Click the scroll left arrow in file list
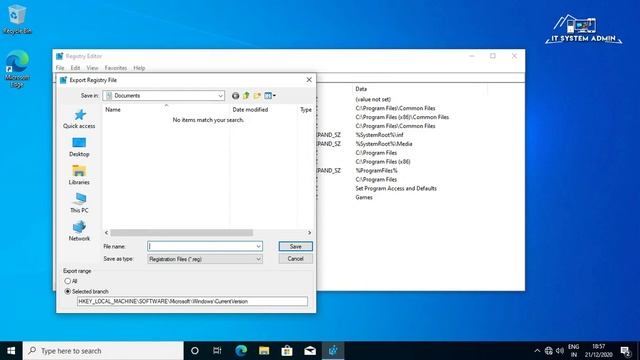Viewport: 640px width, 360px height. (107, 233)
